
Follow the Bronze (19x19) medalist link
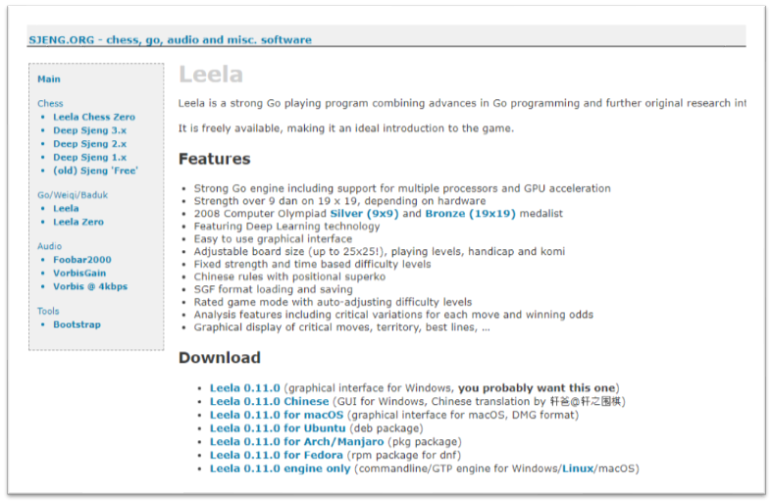[x=470, y=214]
